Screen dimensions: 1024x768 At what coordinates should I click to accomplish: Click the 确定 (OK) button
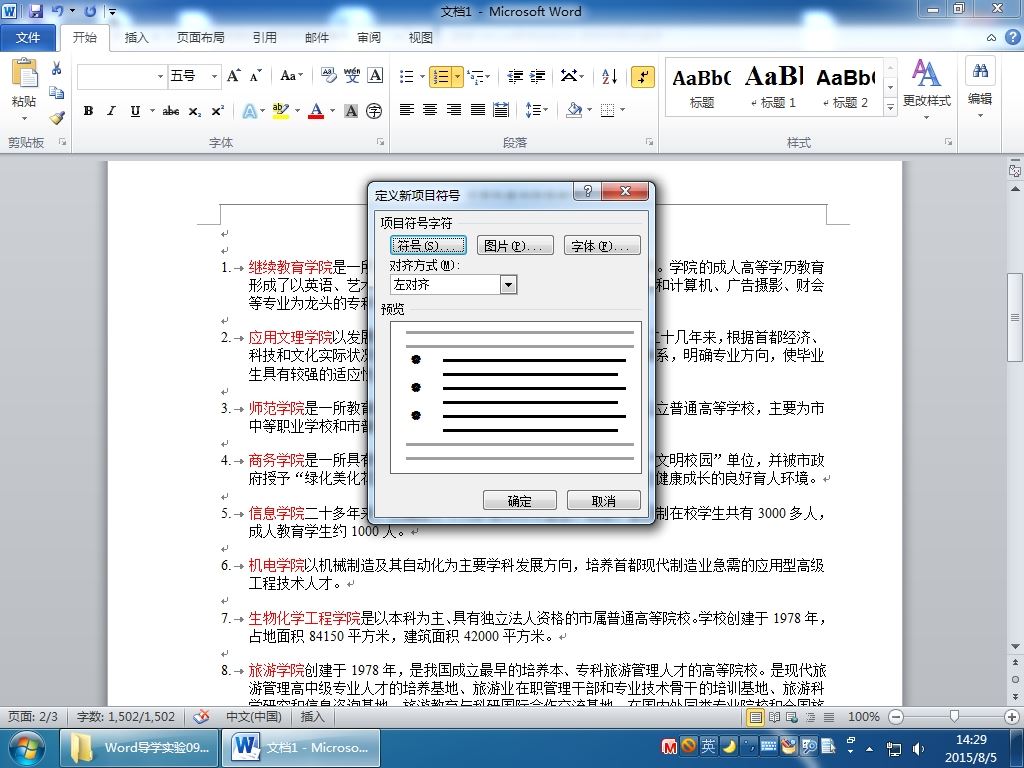pyautogui.click(x=520, y=501)
